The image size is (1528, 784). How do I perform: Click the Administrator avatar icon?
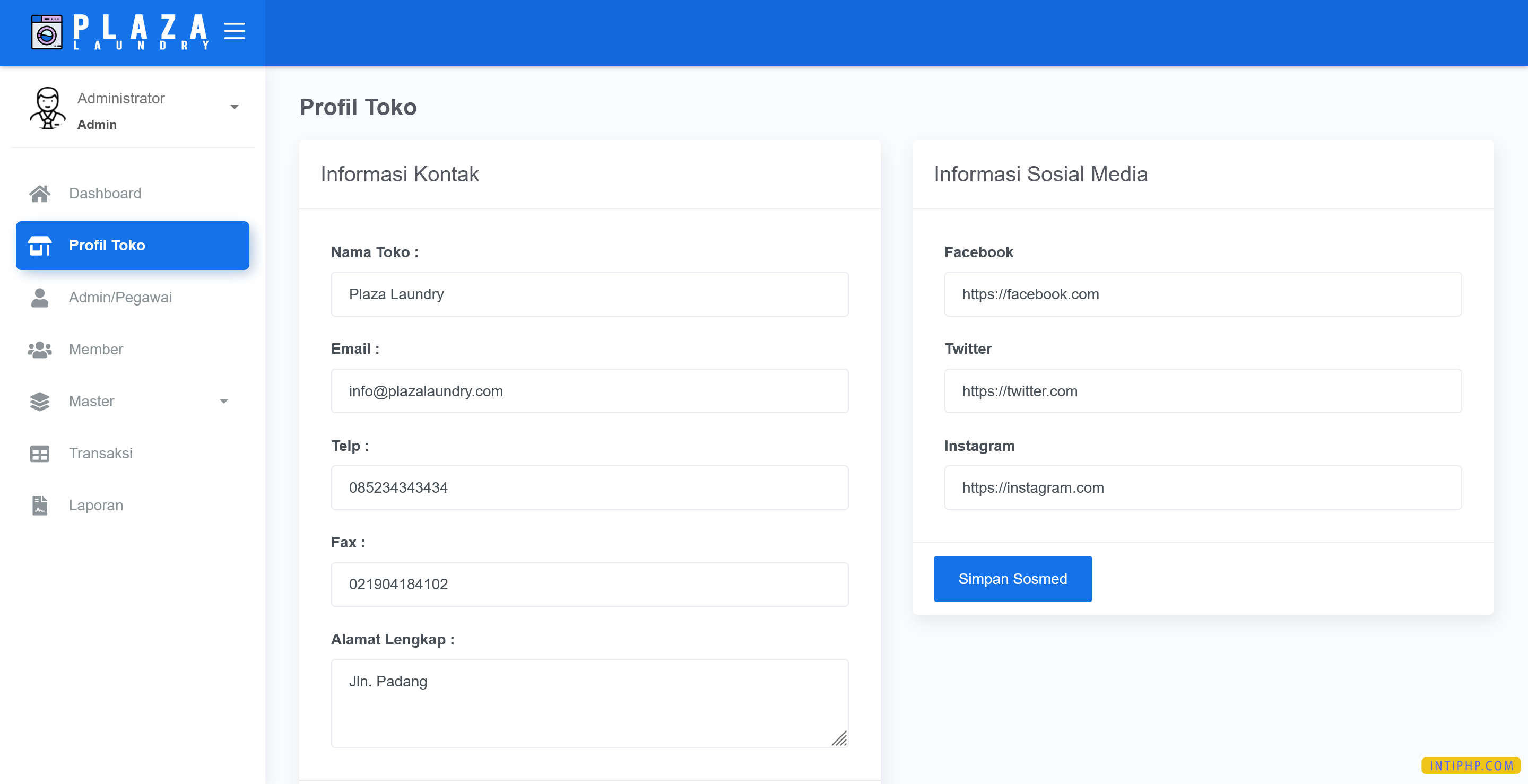47,109
